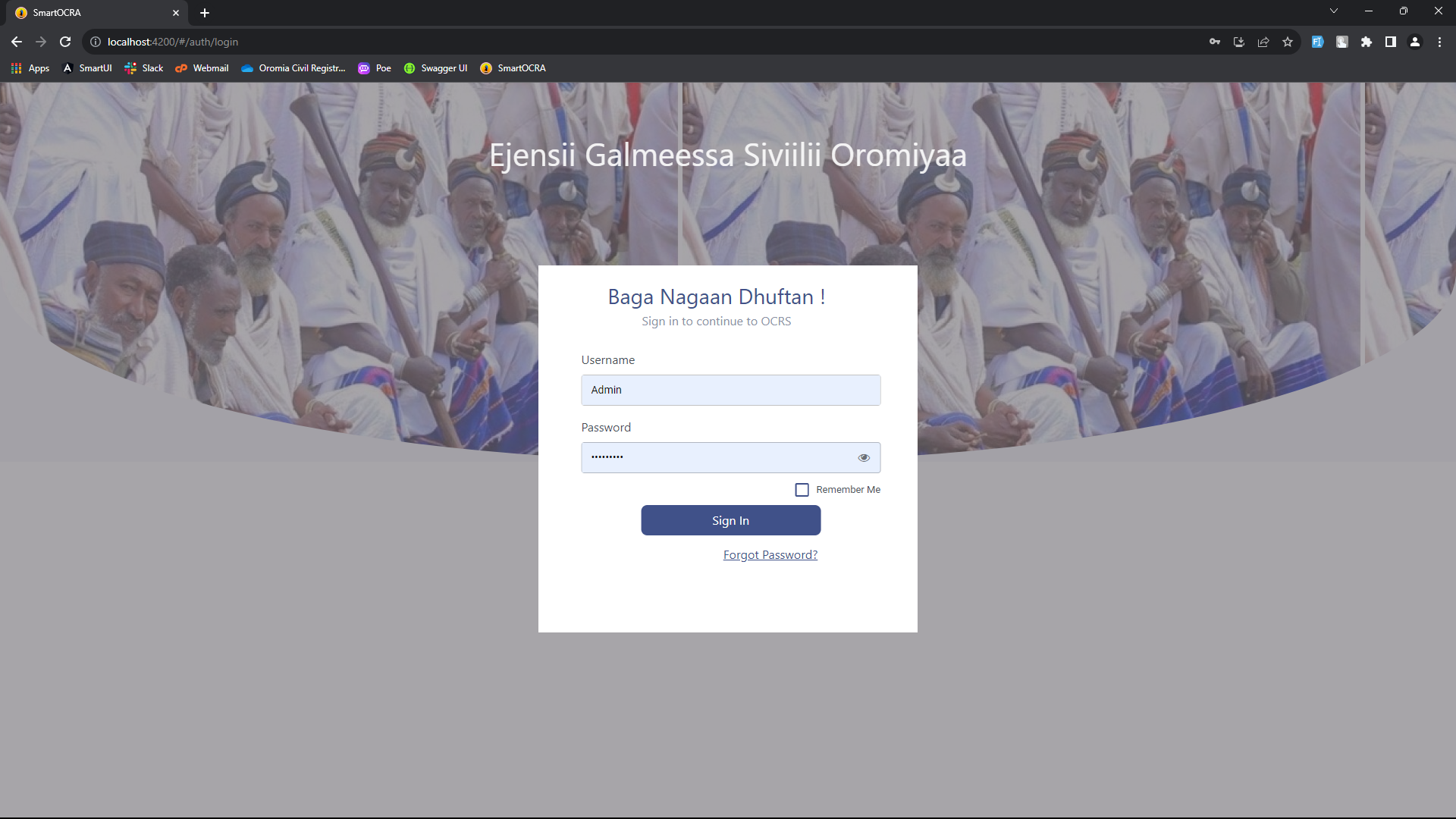Open the Webmail bookmark
This screenshot has width=1456, height=819.
click(x=202, y=68)
